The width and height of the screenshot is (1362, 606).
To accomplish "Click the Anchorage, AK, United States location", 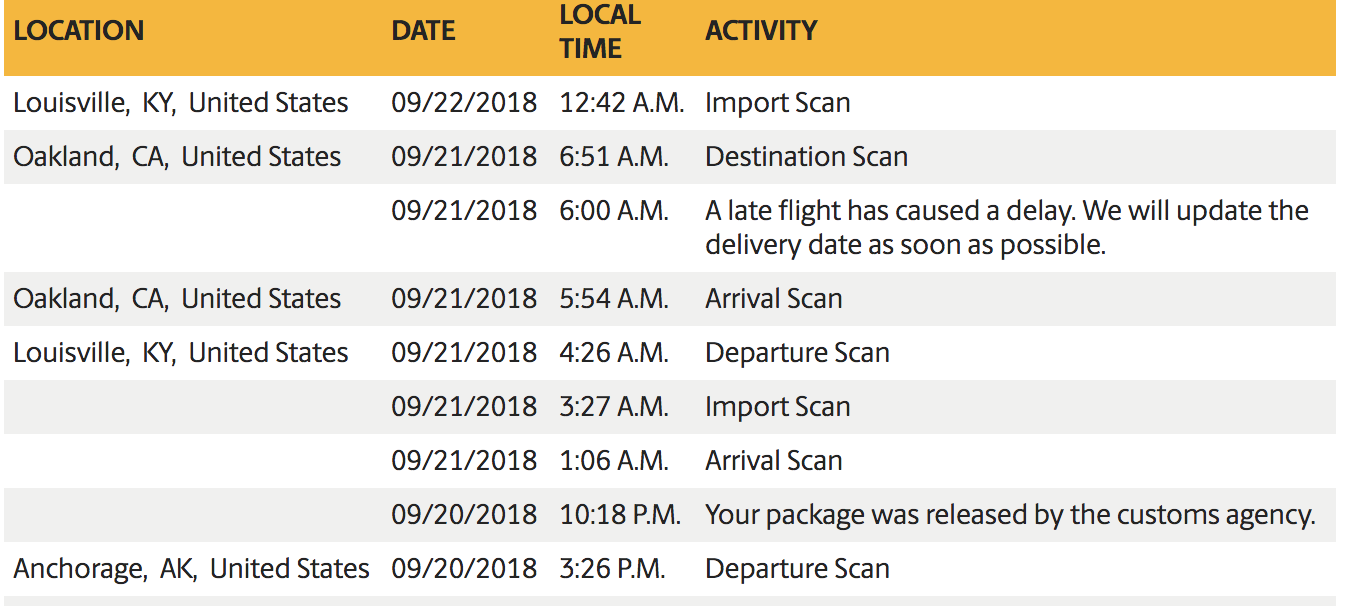I will tap(191, 569).
